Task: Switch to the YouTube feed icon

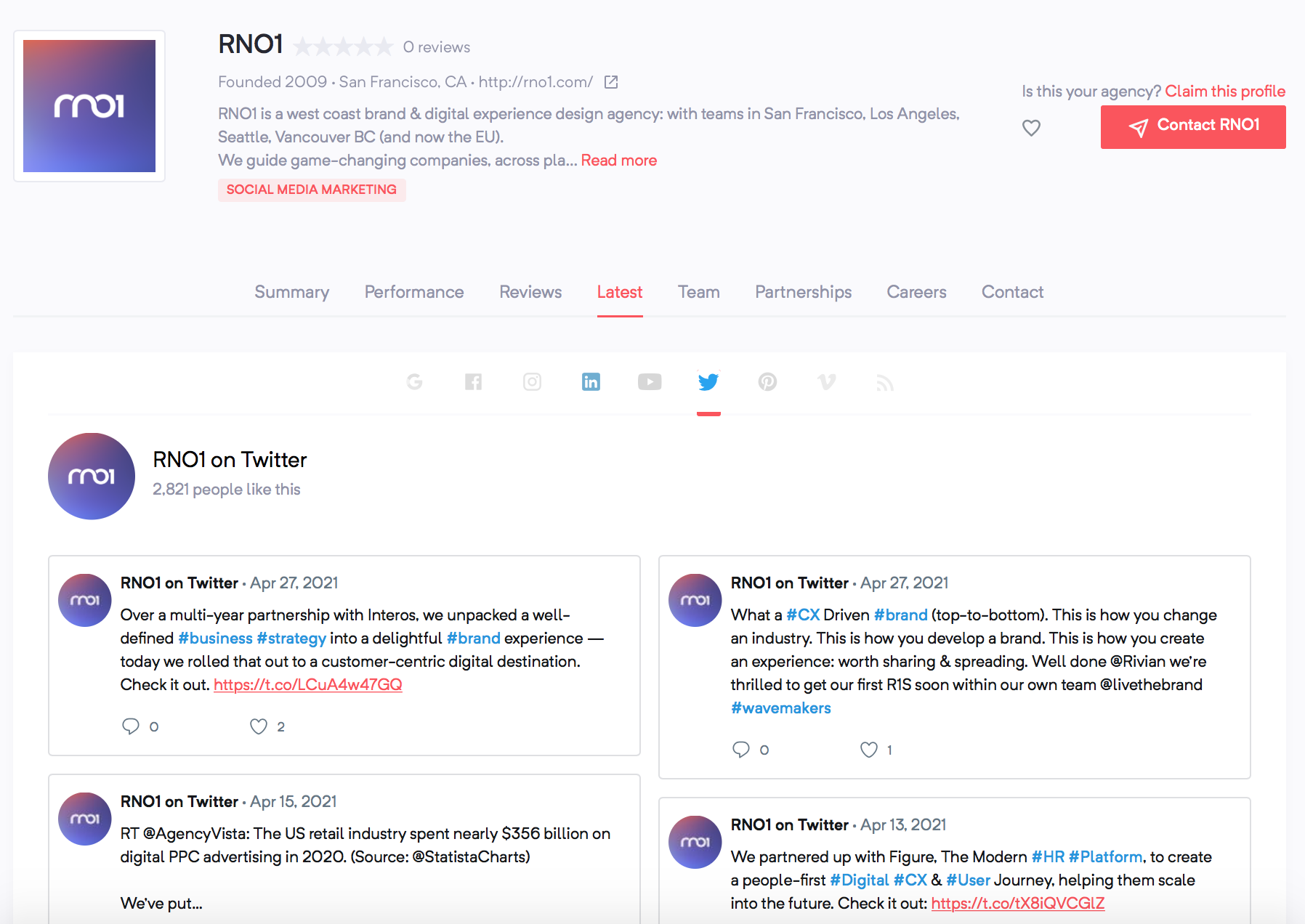Action: pyautogui.click(x=650, y=382)
